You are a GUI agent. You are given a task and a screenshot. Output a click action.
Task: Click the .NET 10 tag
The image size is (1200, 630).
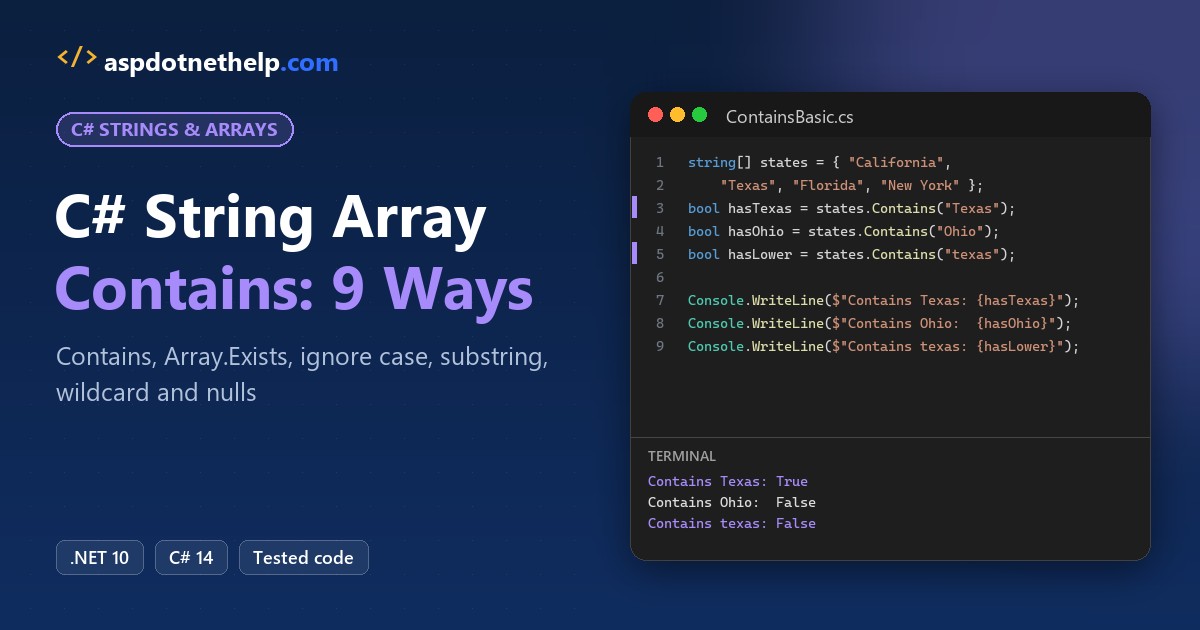click(x=100, y=558)
